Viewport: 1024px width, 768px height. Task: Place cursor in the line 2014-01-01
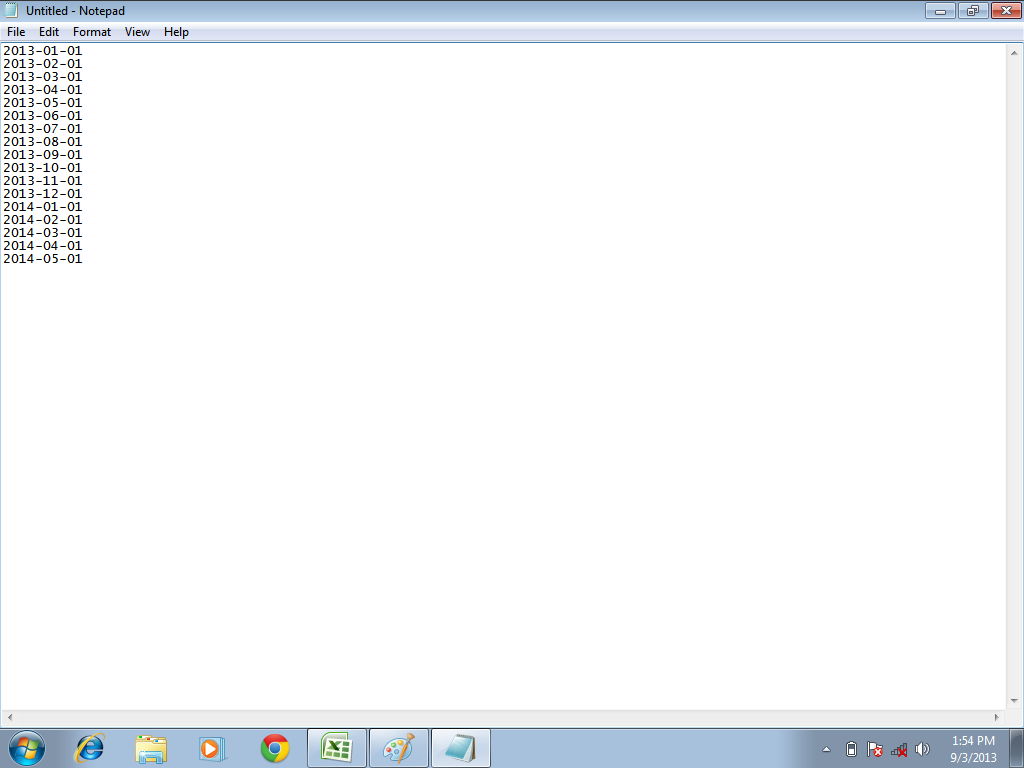[x=43, y=207]
